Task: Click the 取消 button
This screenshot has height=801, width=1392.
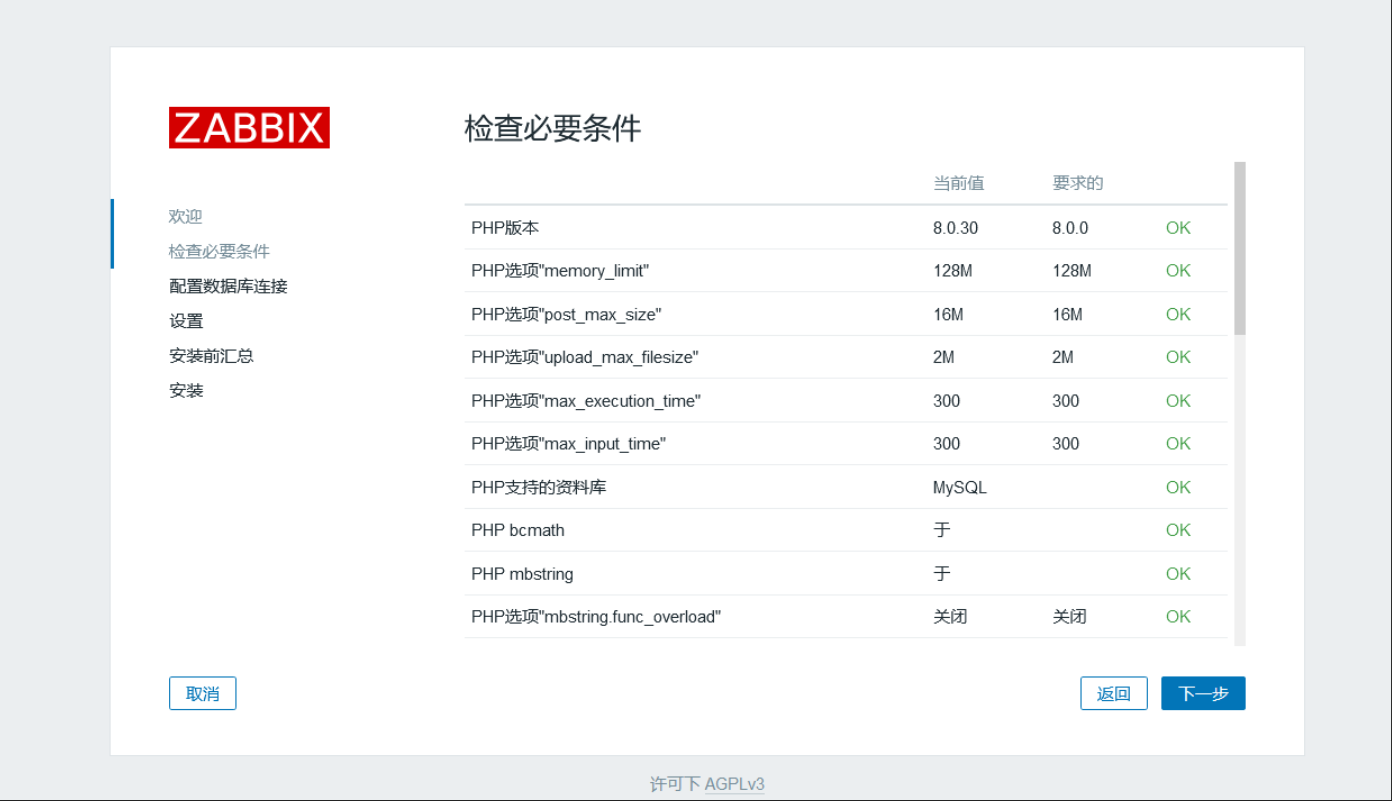Action: point(202,693)
